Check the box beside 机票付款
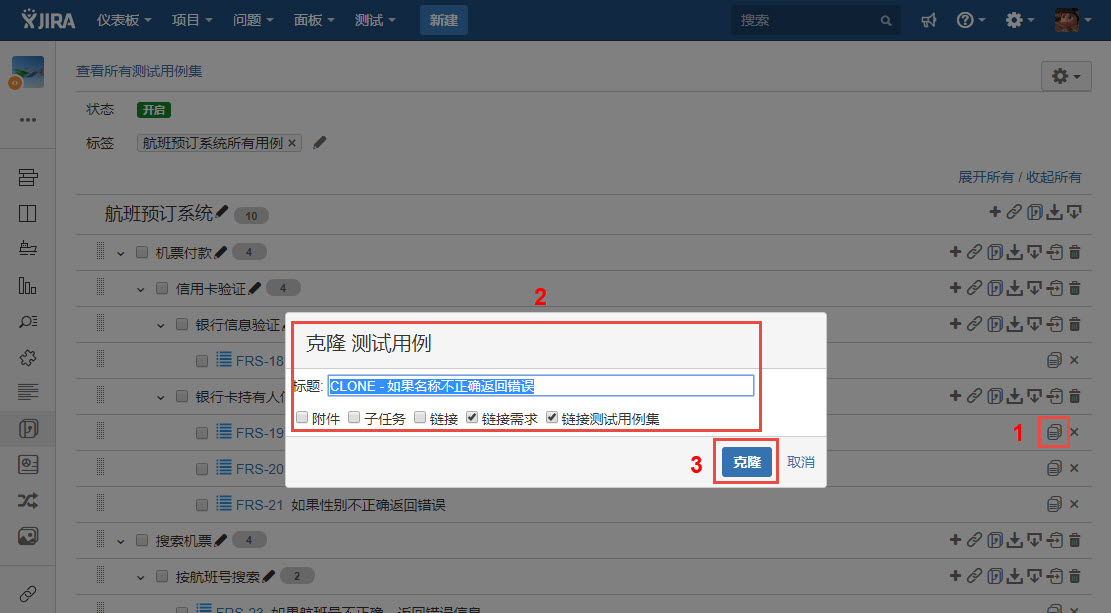The image size is (1111, 613). point(142,252)
